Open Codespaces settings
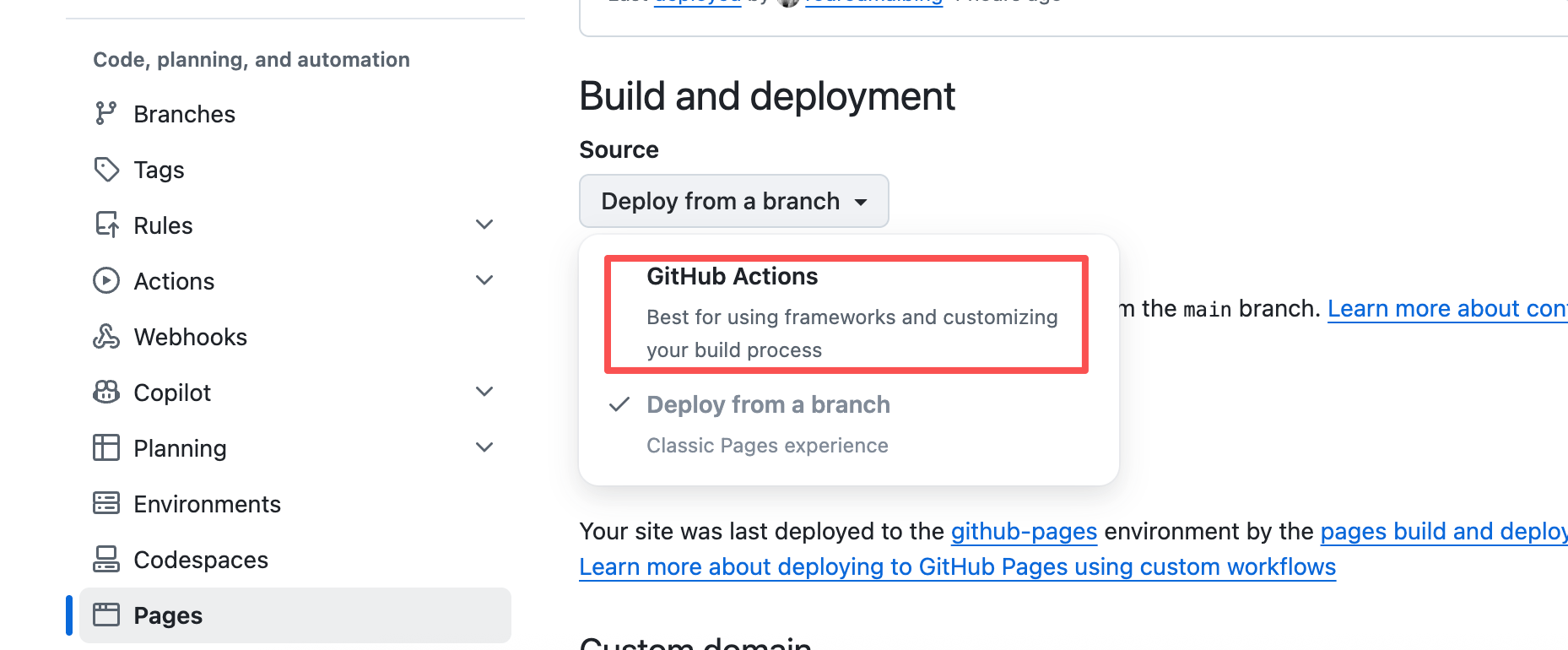This screenshot has width=1568, height=650. tap(295, 560)
